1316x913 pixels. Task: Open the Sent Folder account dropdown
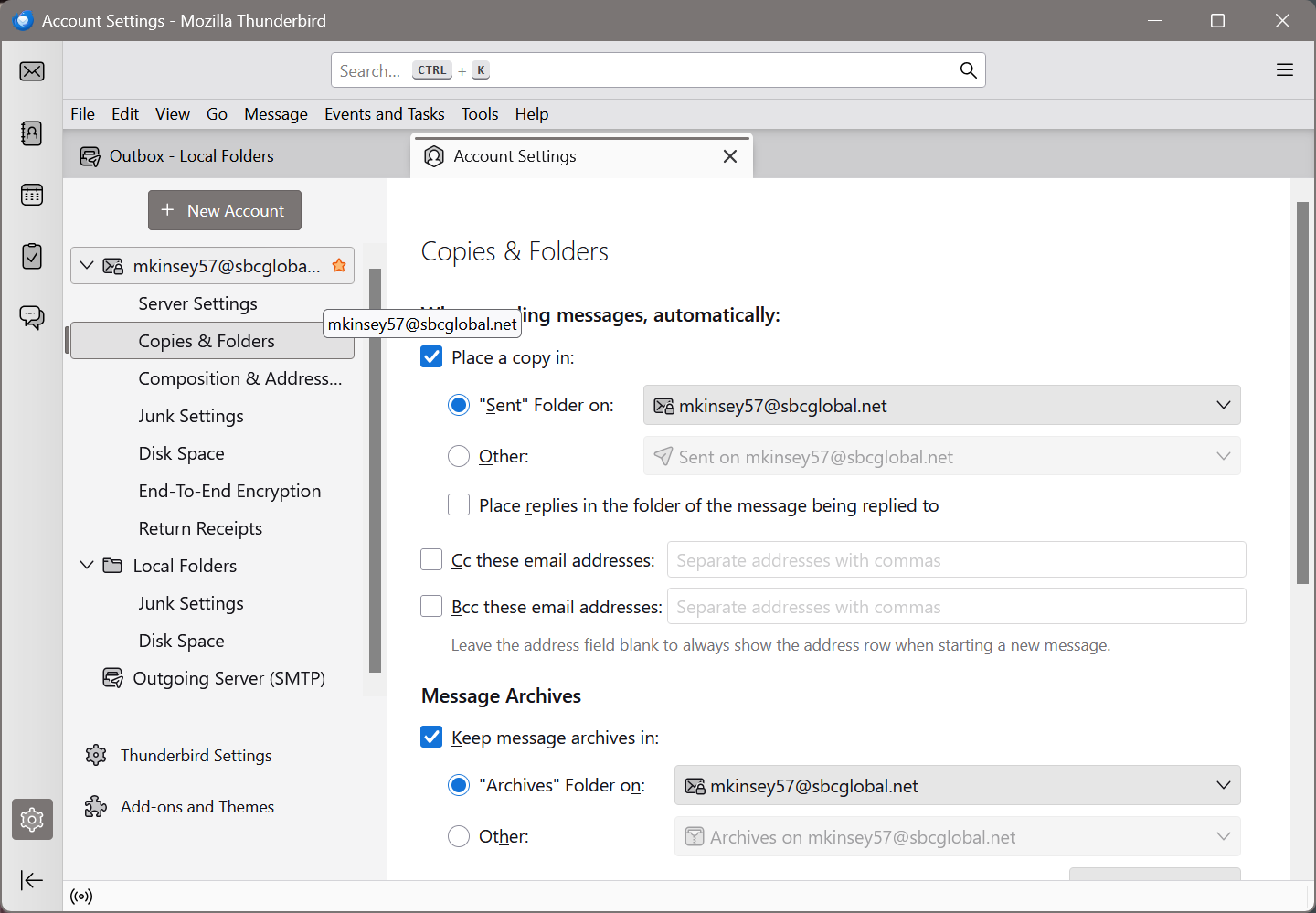[x=941, y=406]
